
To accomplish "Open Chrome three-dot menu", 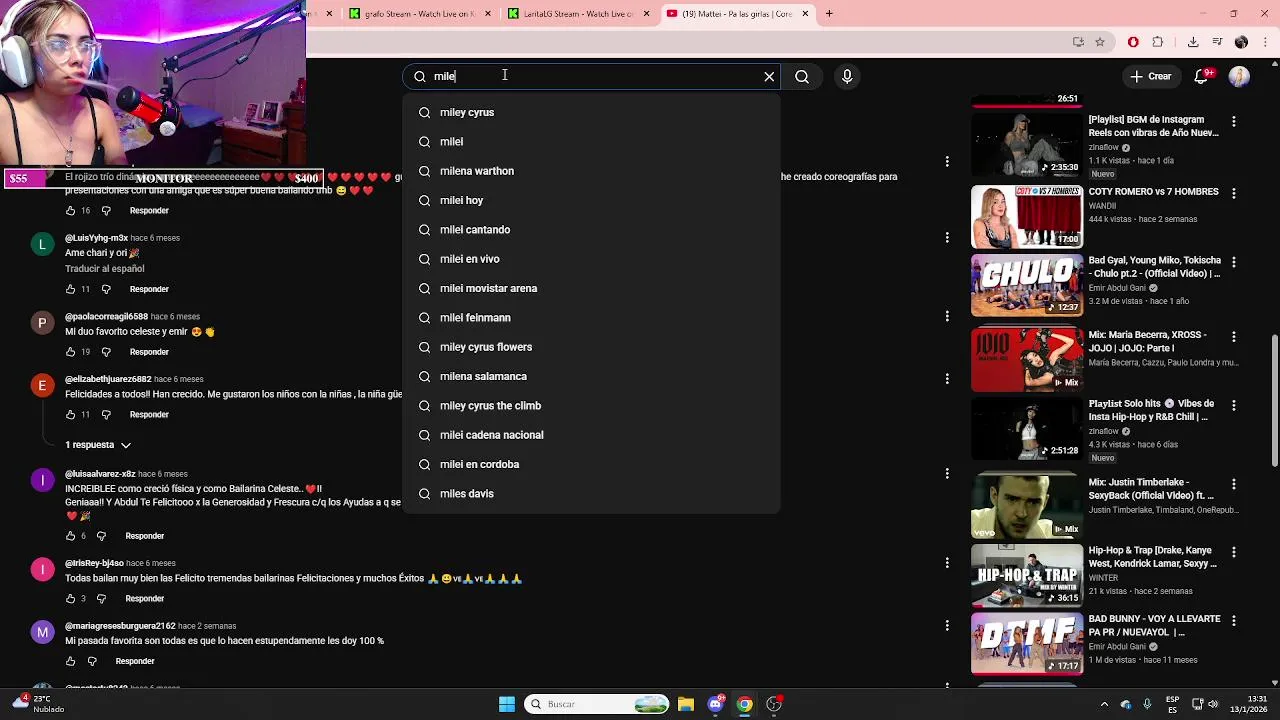I will point(1264,42).
